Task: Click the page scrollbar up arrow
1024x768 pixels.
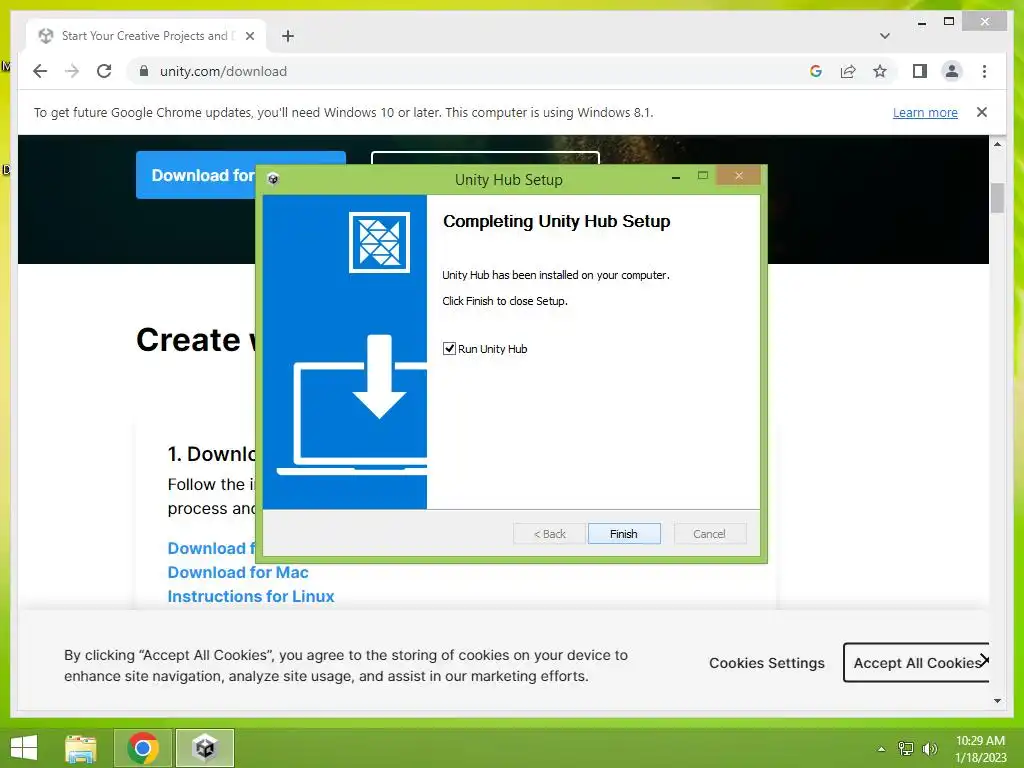Action: click(997, 144)
